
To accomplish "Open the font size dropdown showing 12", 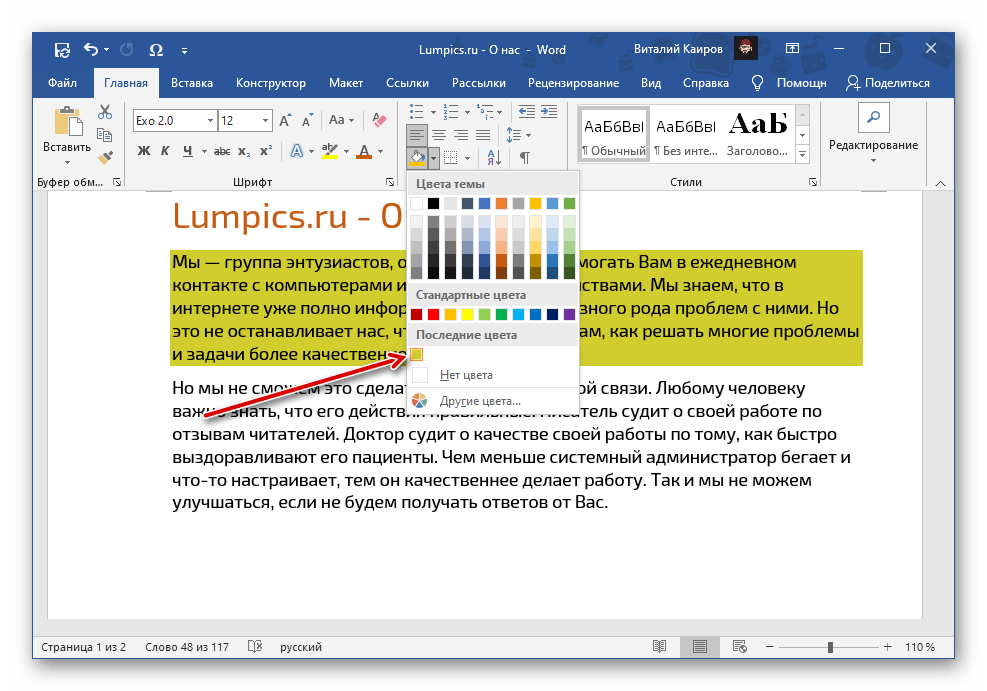I will coord(265,121).
